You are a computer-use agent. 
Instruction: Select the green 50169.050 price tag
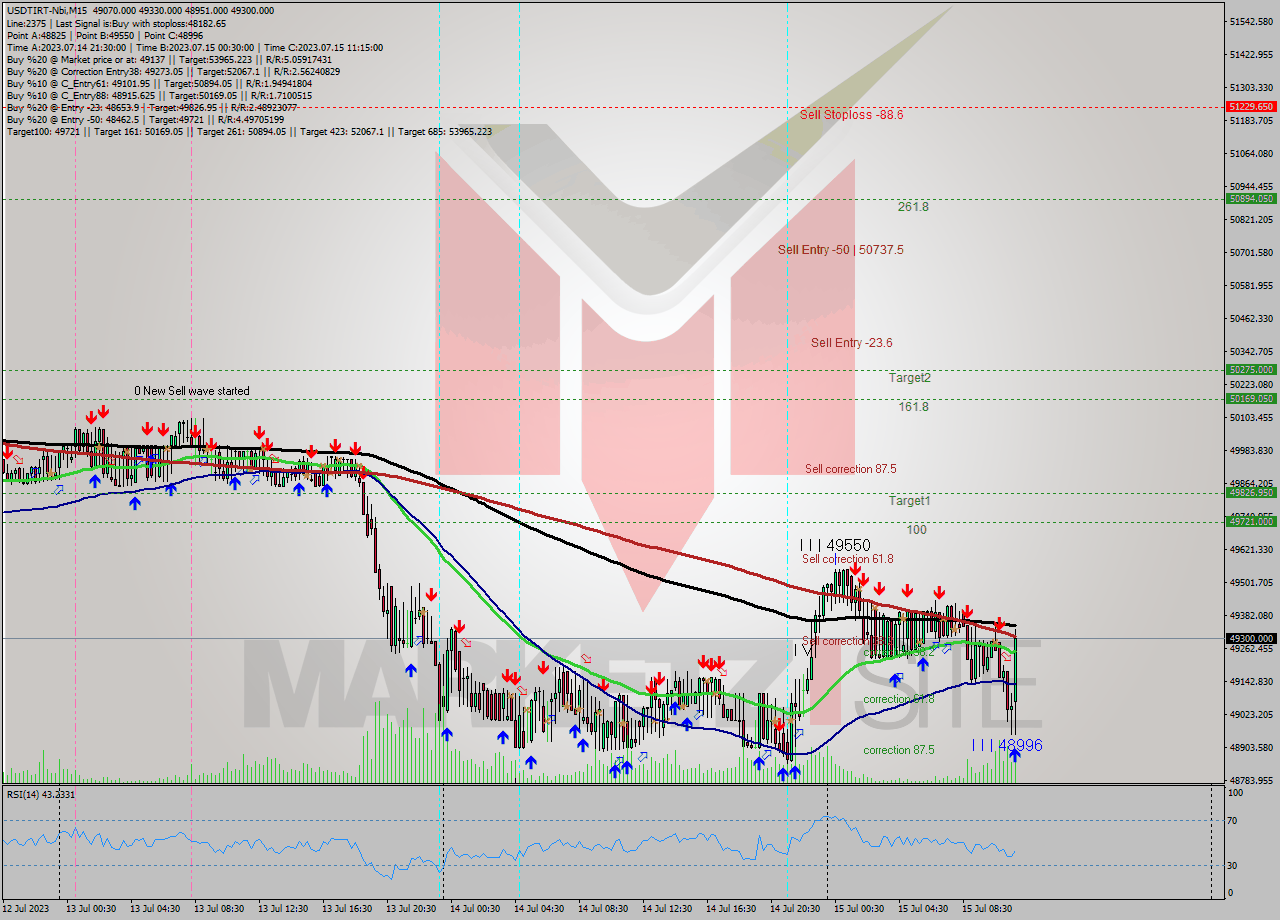click(x=1251, y=399)
